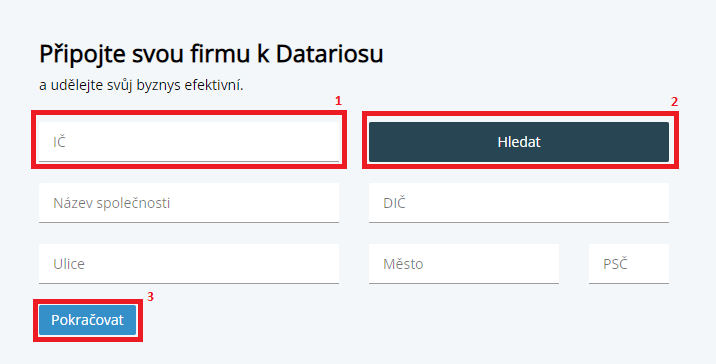
Task: Click into the Ulice field
Action: [189, 264]
